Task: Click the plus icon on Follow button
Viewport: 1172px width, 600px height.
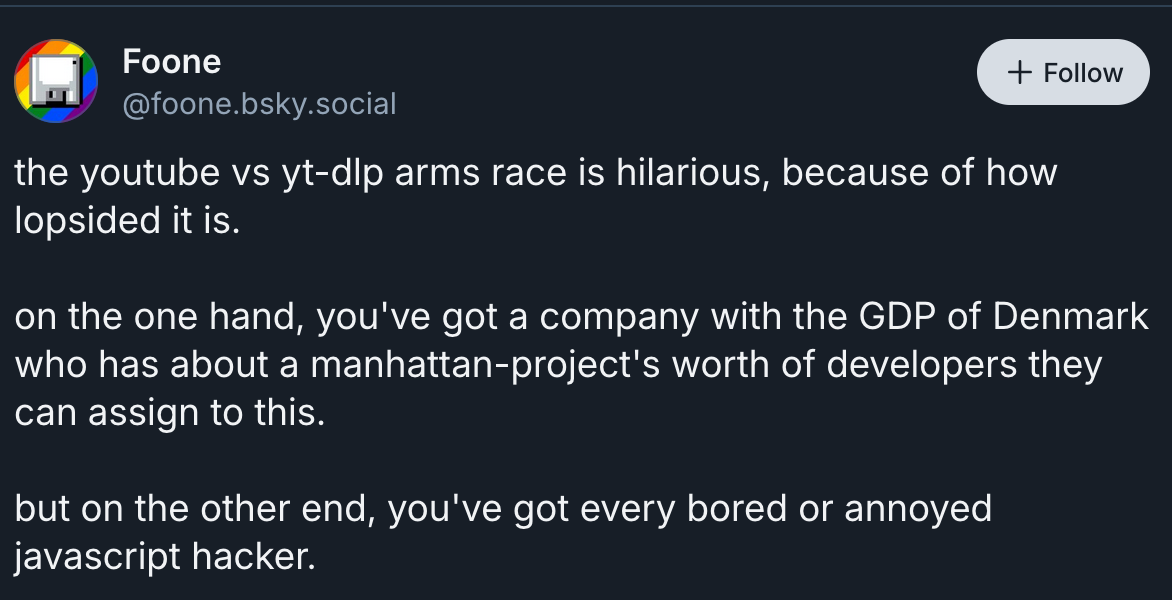Action: click(1019, 73)
